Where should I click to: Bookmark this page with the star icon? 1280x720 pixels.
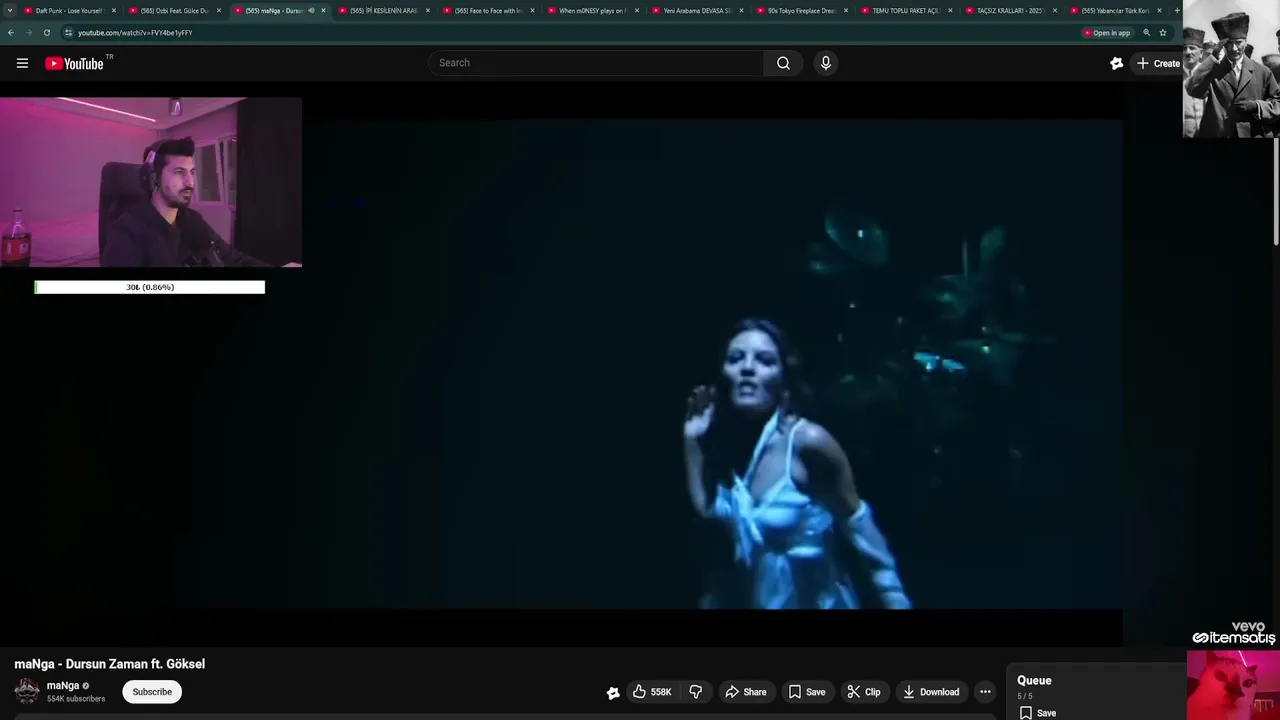pyautogui.click(x=1163, y=32)
